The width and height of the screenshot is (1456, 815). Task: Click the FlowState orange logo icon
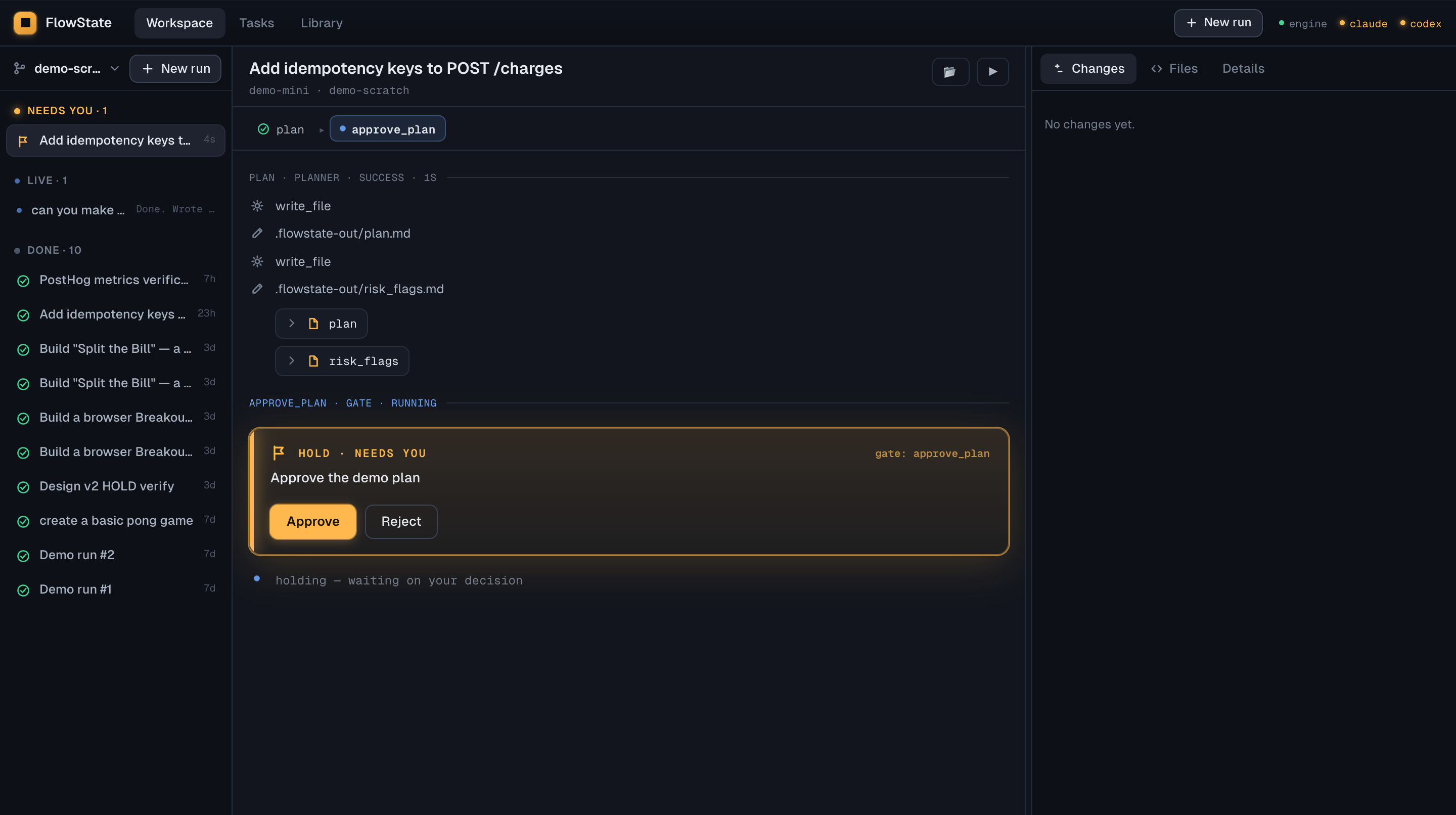click(x=25, y=23)
